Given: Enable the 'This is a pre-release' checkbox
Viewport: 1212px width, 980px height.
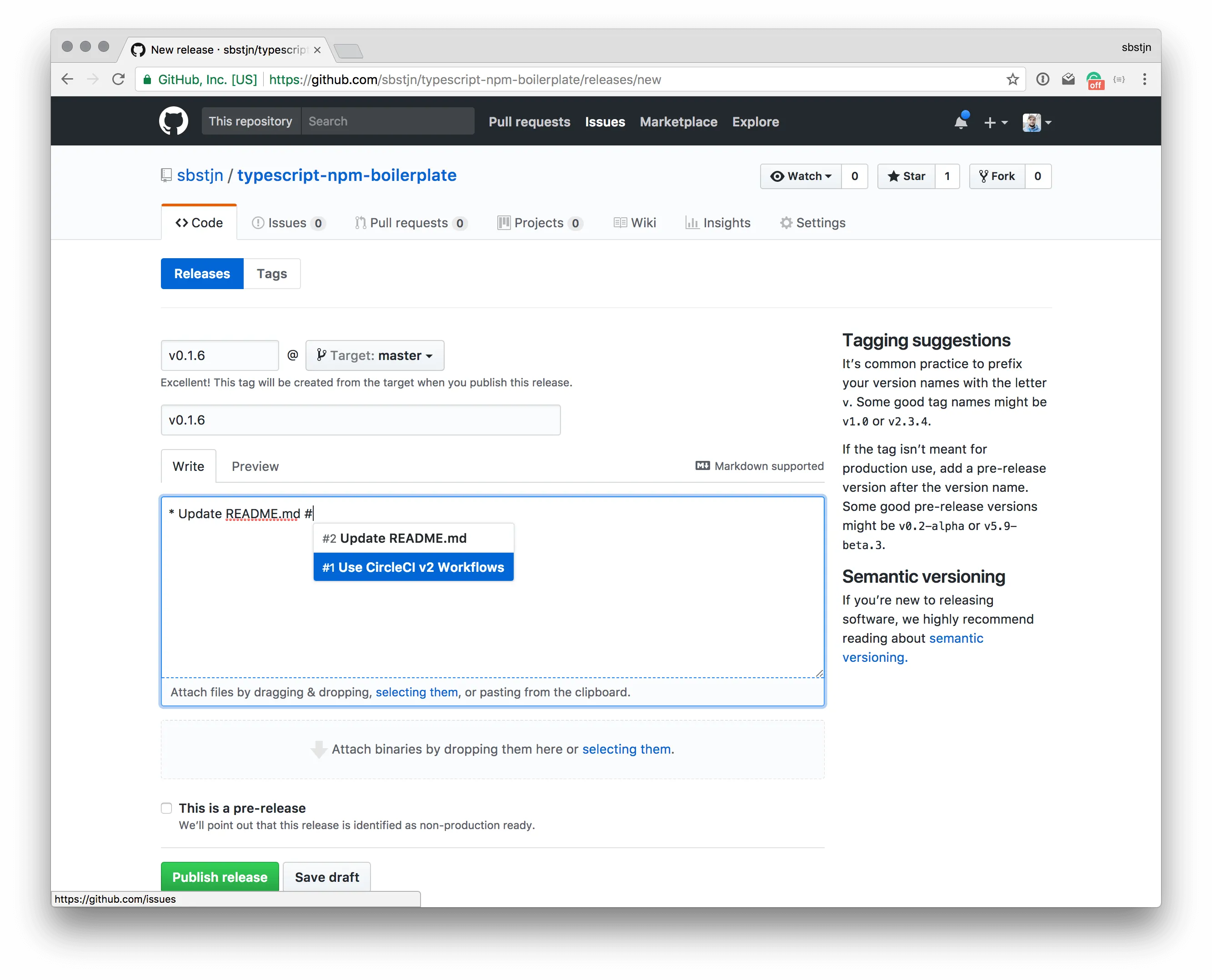Looking at the screenshot, I should [166, 808].
